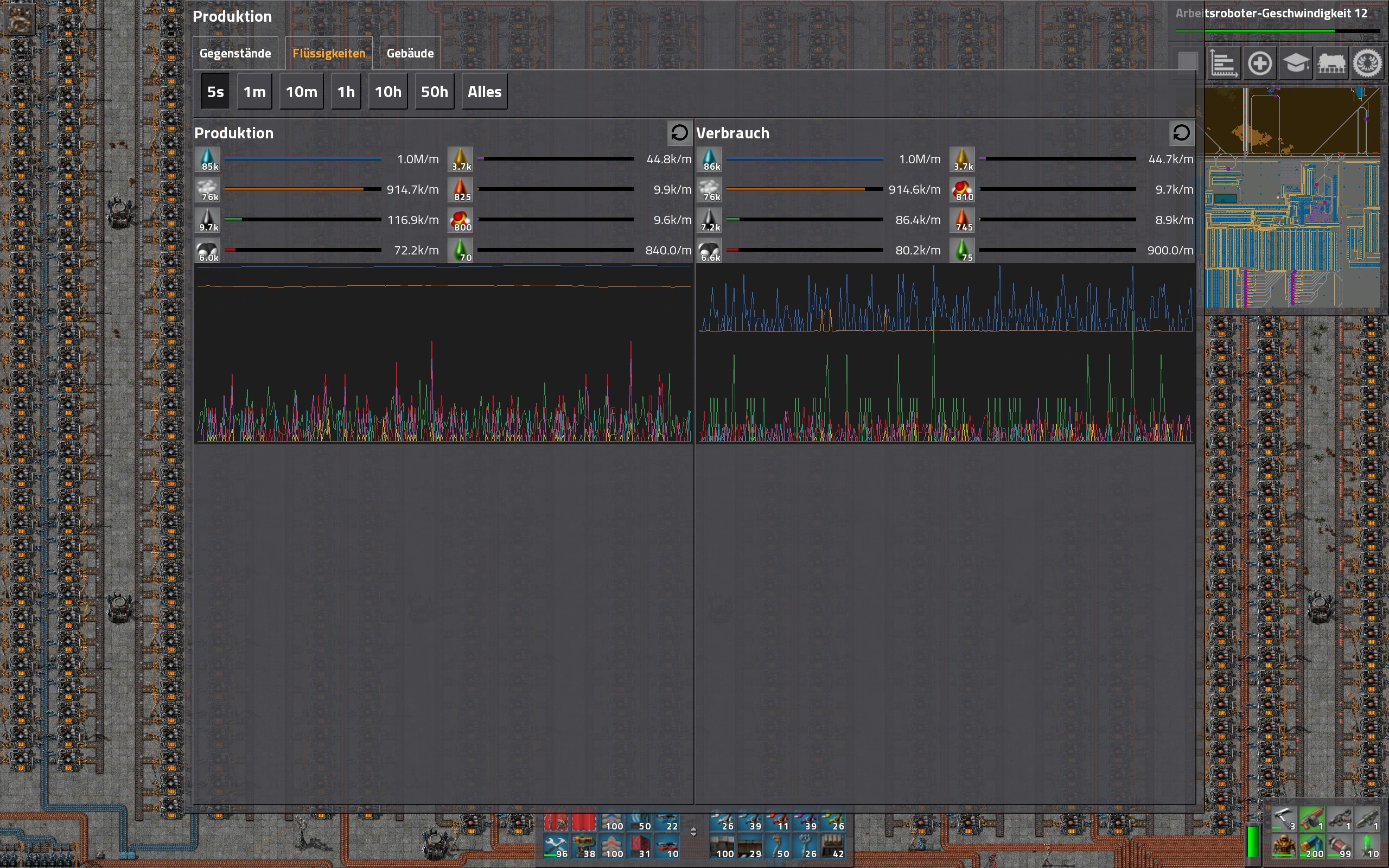This screenshot has width=1389, height=868.
Task: Open the achievements gear wreath button
Action: [1368, 63]
